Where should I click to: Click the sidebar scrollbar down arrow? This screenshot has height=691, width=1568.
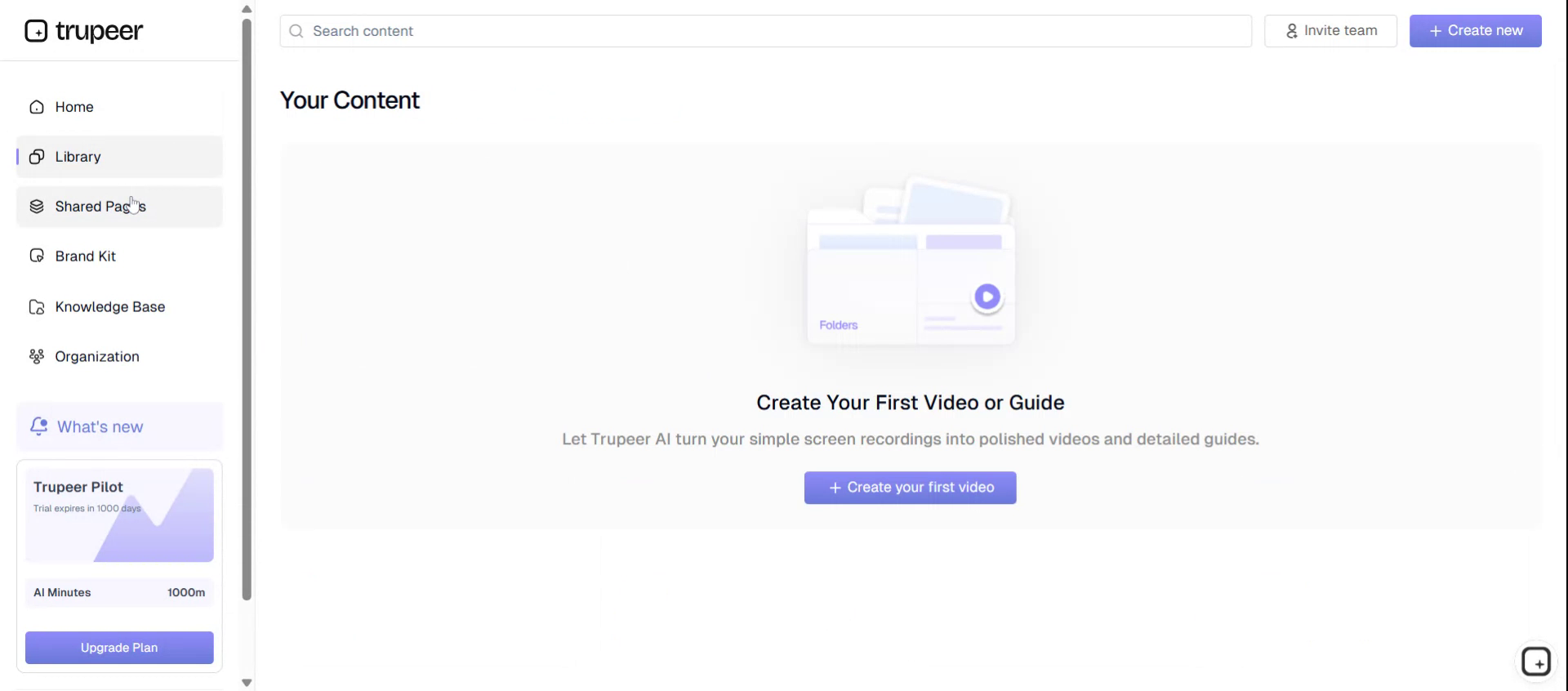pos(247,682)
